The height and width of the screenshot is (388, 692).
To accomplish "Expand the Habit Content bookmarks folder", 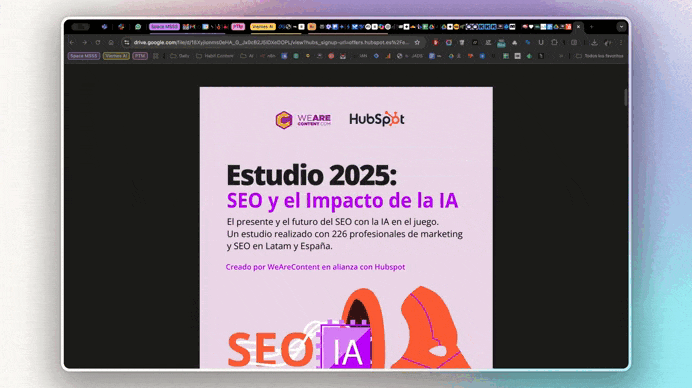I will [215, 56].
